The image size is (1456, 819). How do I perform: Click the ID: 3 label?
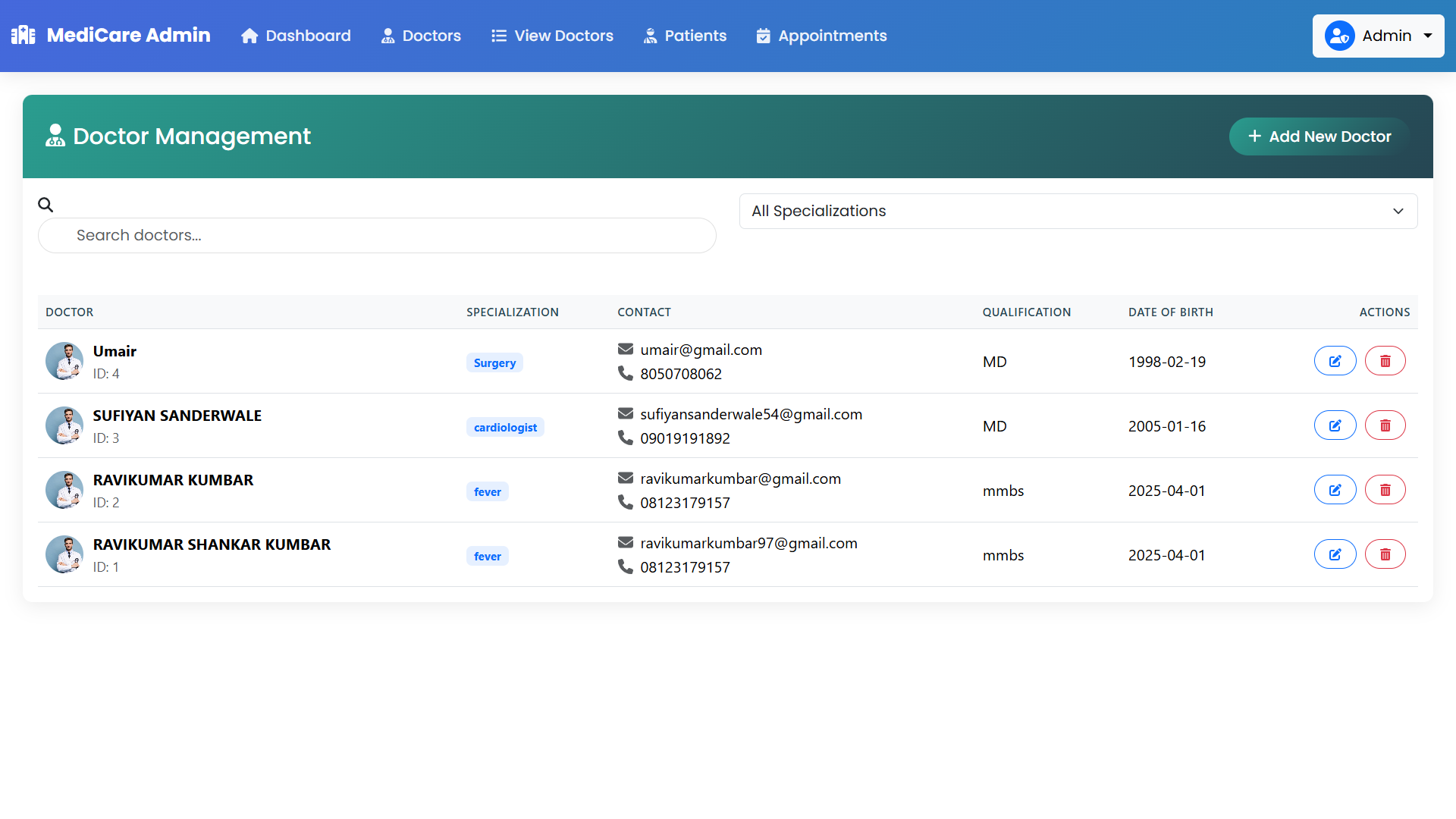[106, 438]
